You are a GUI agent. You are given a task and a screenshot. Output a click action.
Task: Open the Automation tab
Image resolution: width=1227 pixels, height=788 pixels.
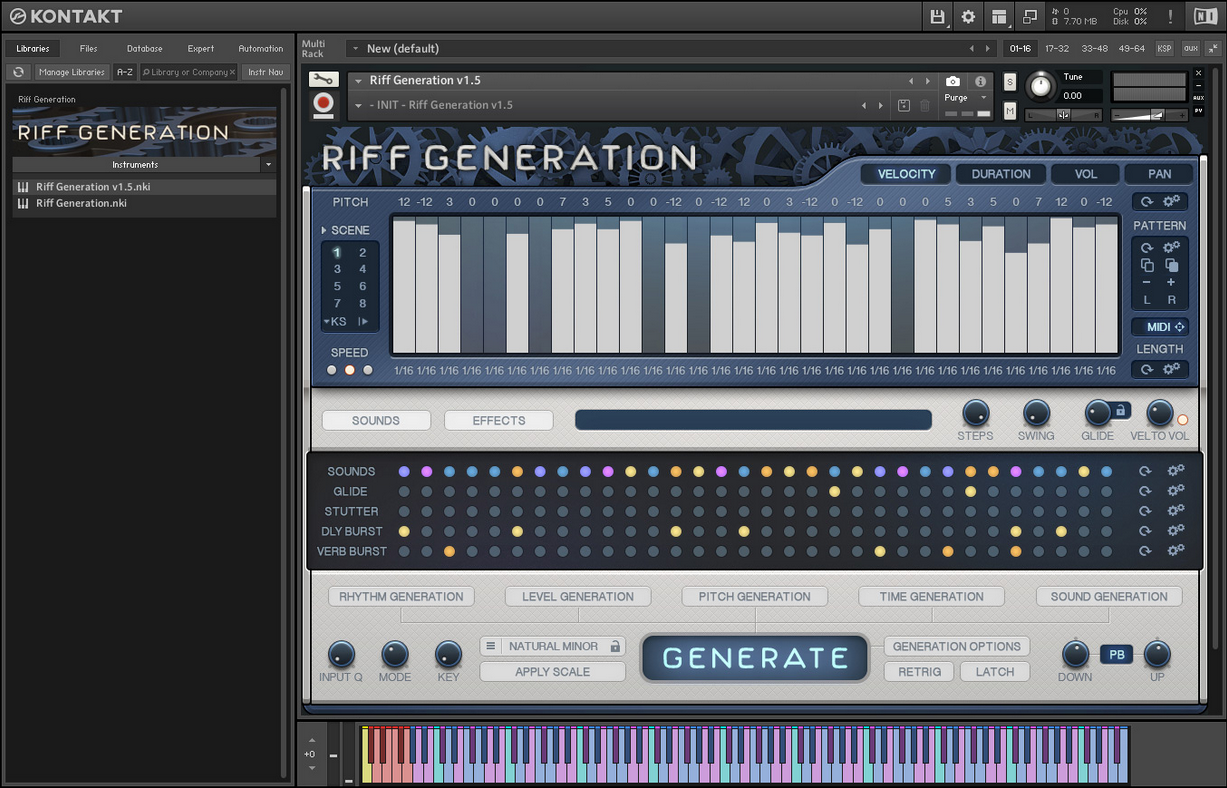click(261, 48)
